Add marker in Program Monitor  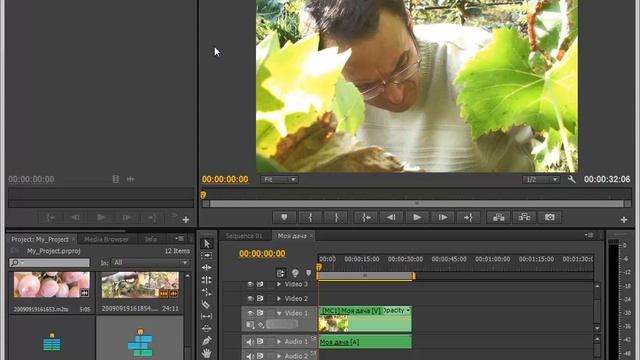(x=284, y=218)
